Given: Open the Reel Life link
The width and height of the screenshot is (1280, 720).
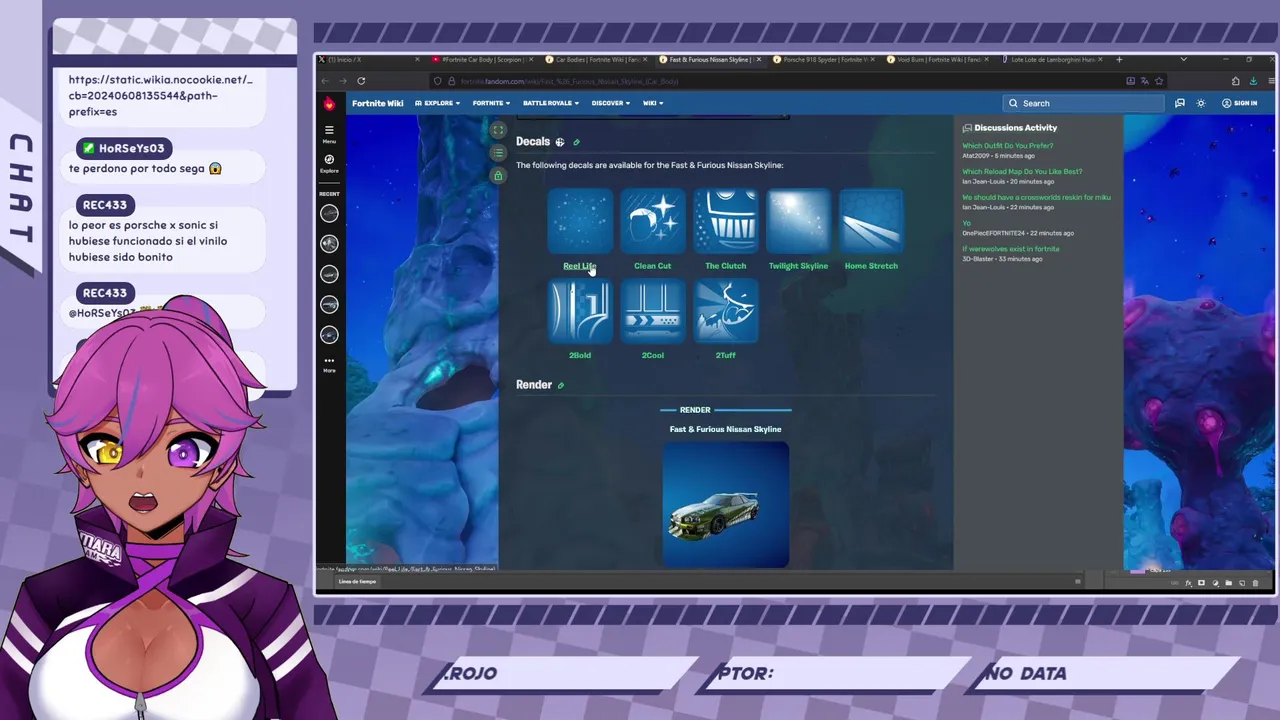Looking at the screenshot, I should pyautogui.click(x=579, y=266).
